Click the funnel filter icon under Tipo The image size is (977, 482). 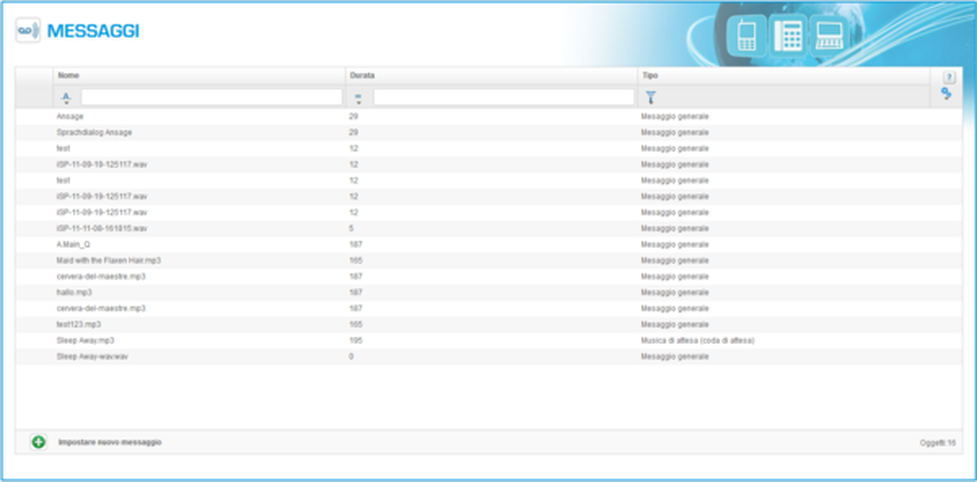click(651, 97)
